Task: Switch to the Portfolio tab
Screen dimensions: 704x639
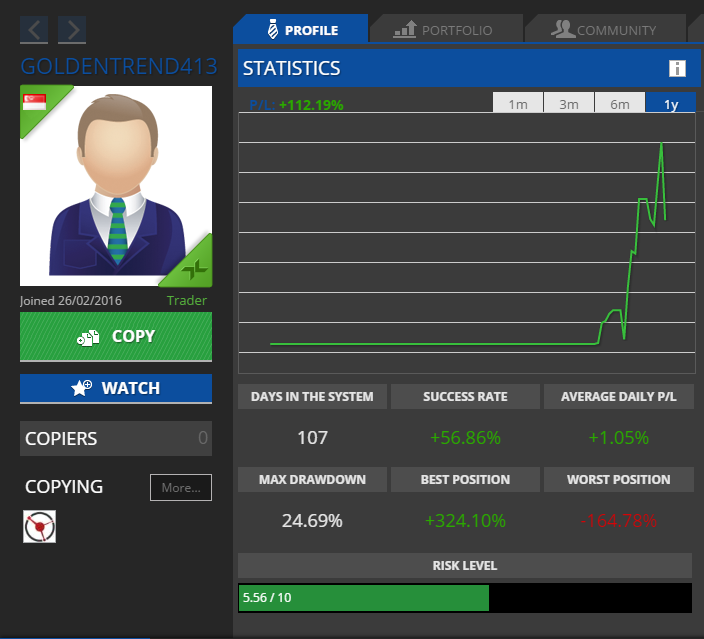Action: click(444, 30)
